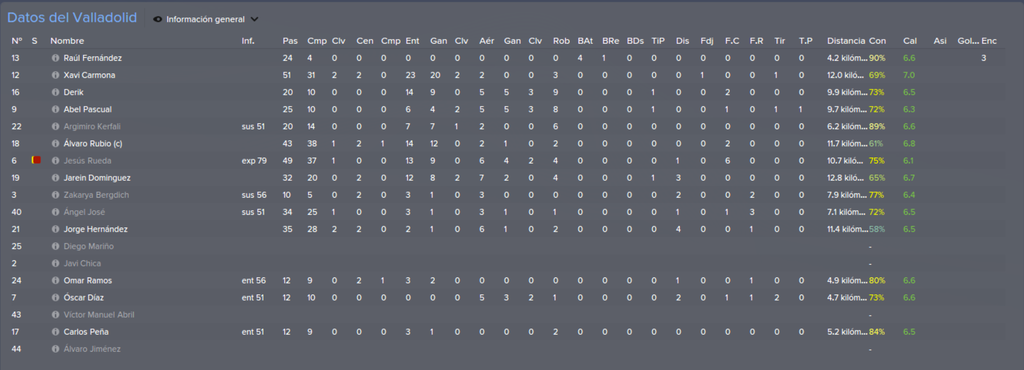Open the Información general dropdown

(x=205, y=20)
